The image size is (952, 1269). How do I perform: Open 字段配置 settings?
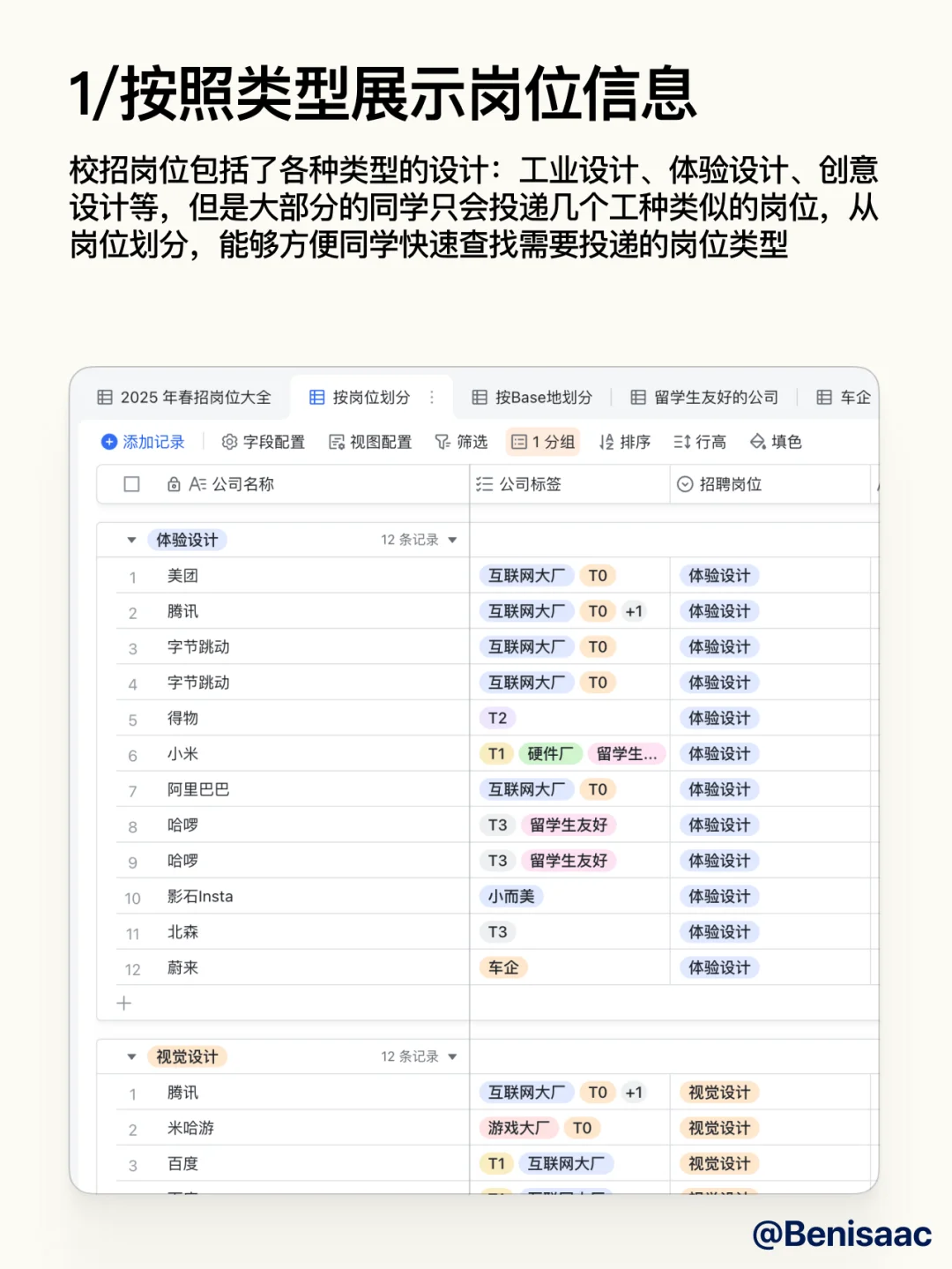[x=263, y=442]
